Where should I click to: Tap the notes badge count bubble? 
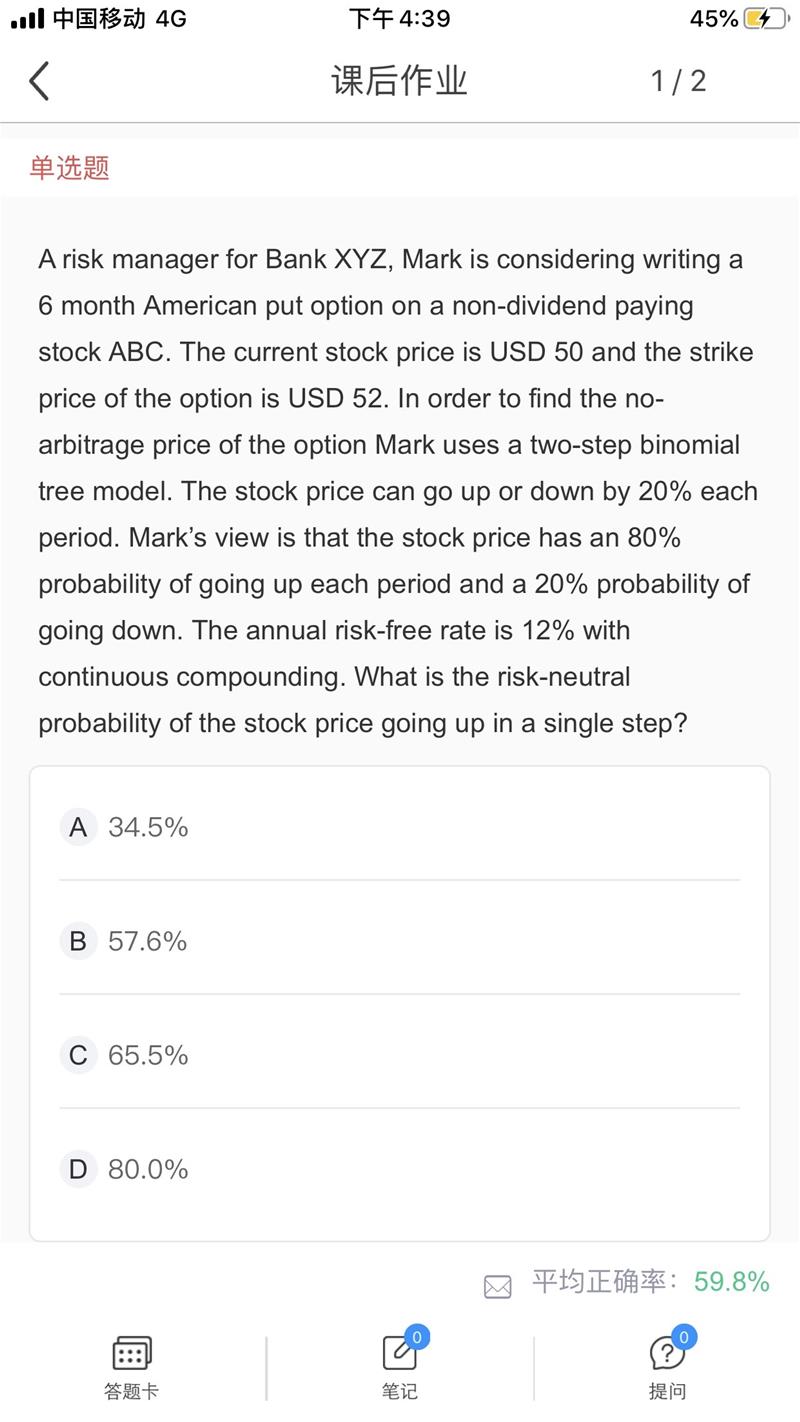pyautogui.click(x=417, y=1337)
